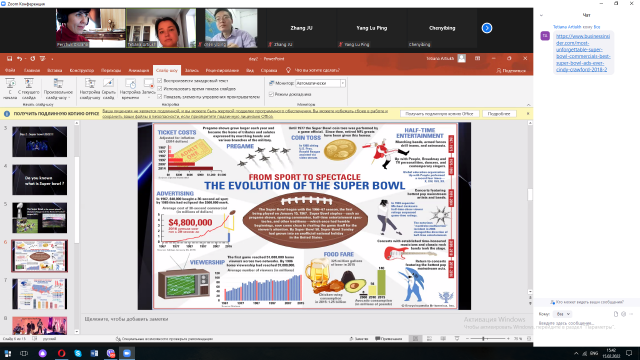This screenshot has width=640, height=360.
Task: Switch to the Переходы ribbon tab
Action: [111, 71]
